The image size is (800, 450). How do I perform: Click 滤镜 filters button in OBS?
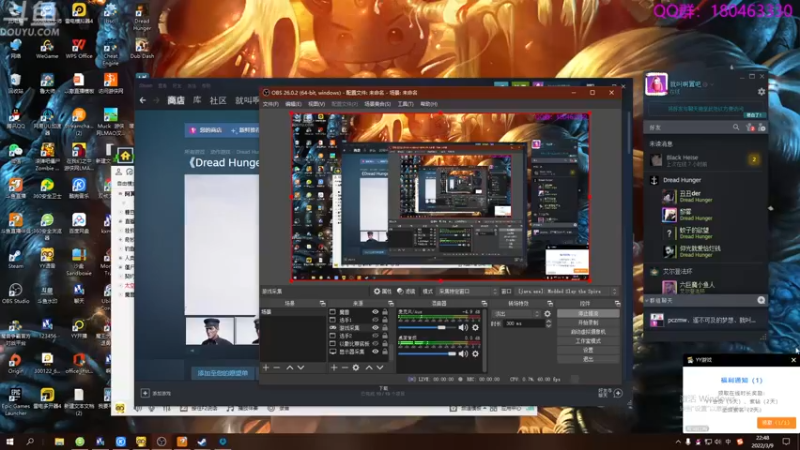coord(406,291)
